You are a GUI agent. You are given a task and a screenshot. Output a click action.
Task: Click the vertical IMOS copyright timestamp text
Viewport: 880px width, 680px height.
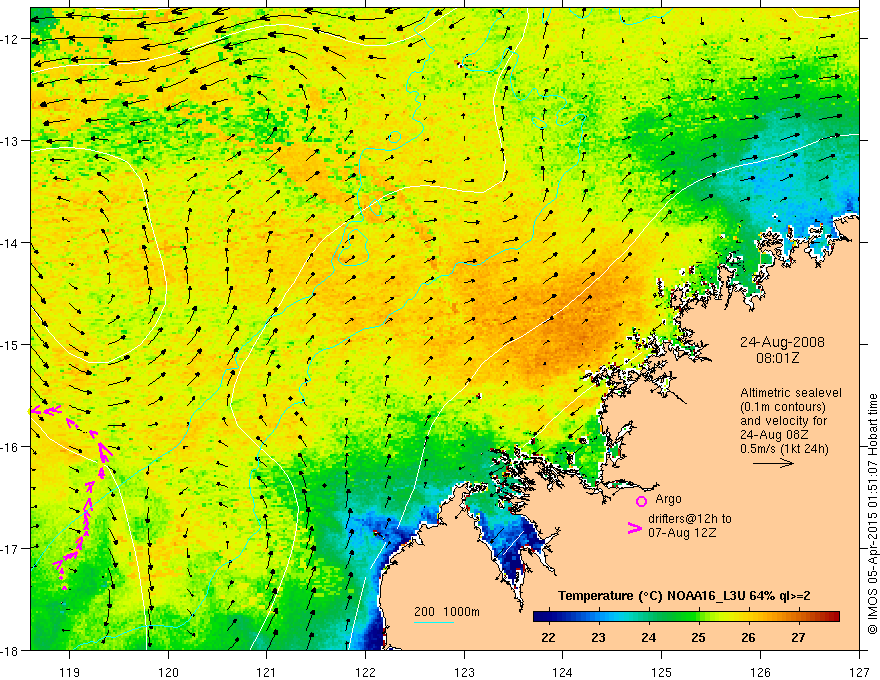click(x=872, y=514)
